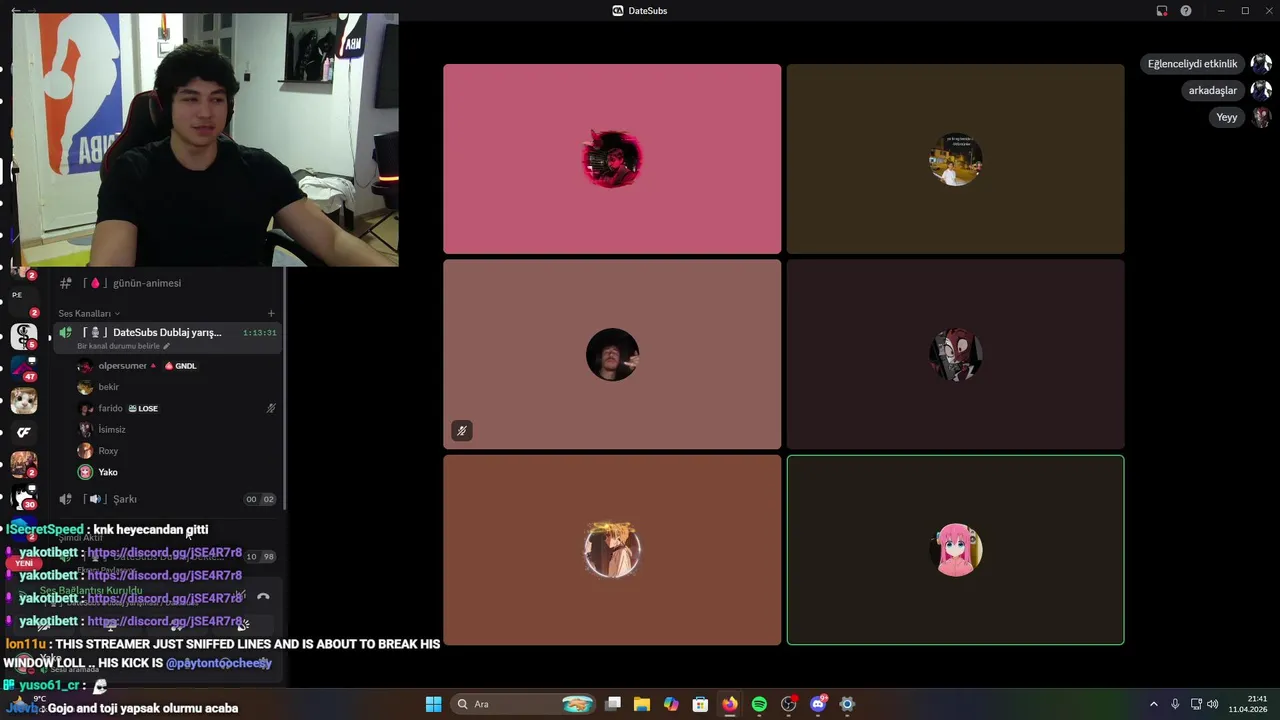
Task: Open the server icon with 30 badge
Action: 24,497
